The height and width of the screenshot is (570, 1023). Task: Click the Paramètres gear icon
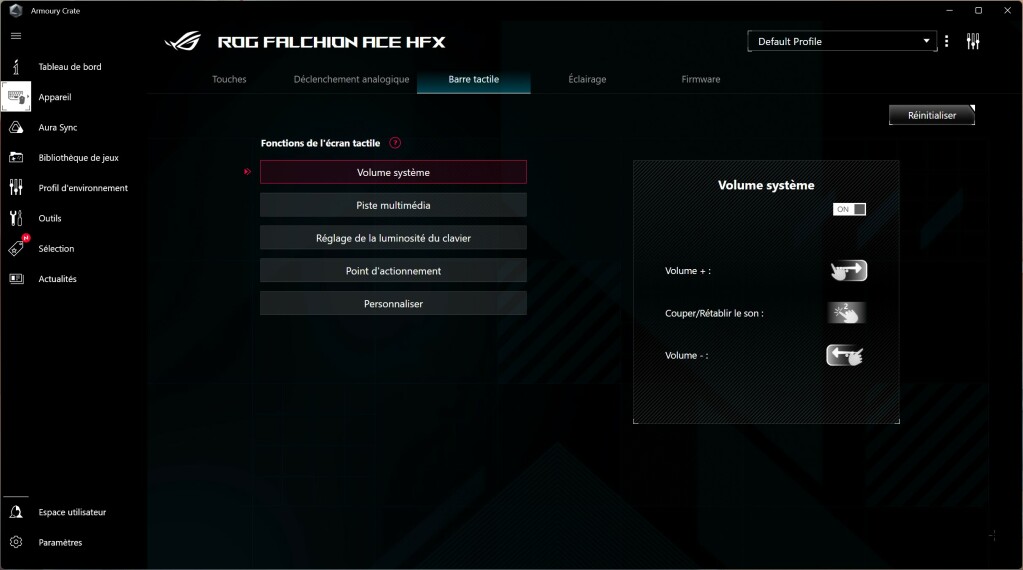click(16, 542)
